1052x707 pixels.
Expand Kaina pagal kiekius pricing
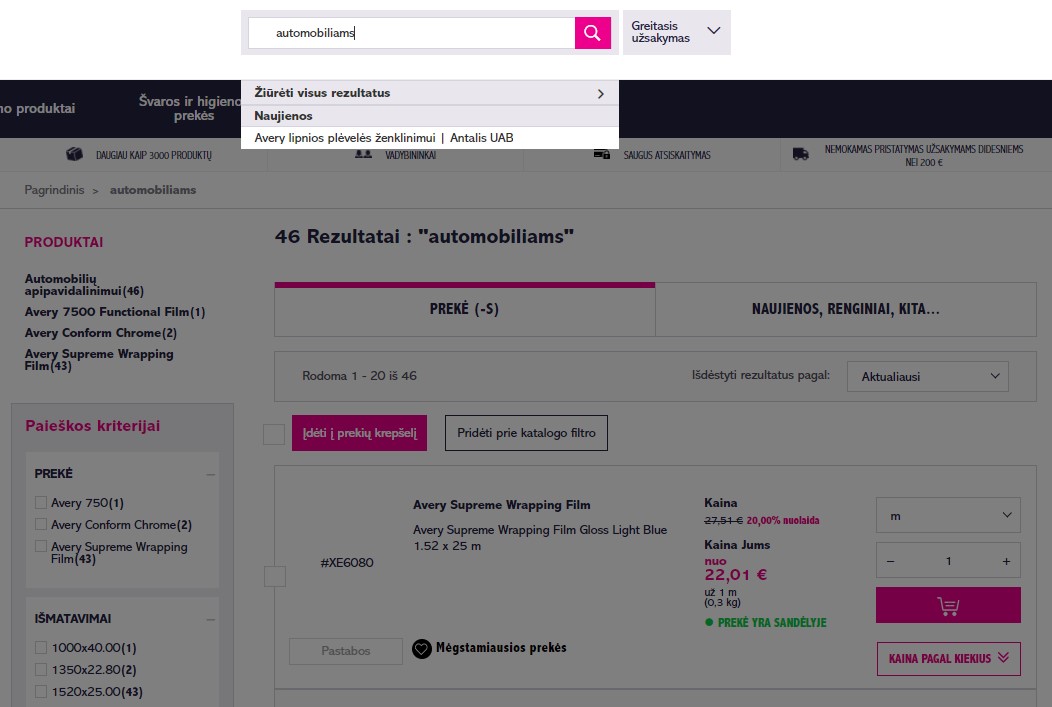click(948, 659)
